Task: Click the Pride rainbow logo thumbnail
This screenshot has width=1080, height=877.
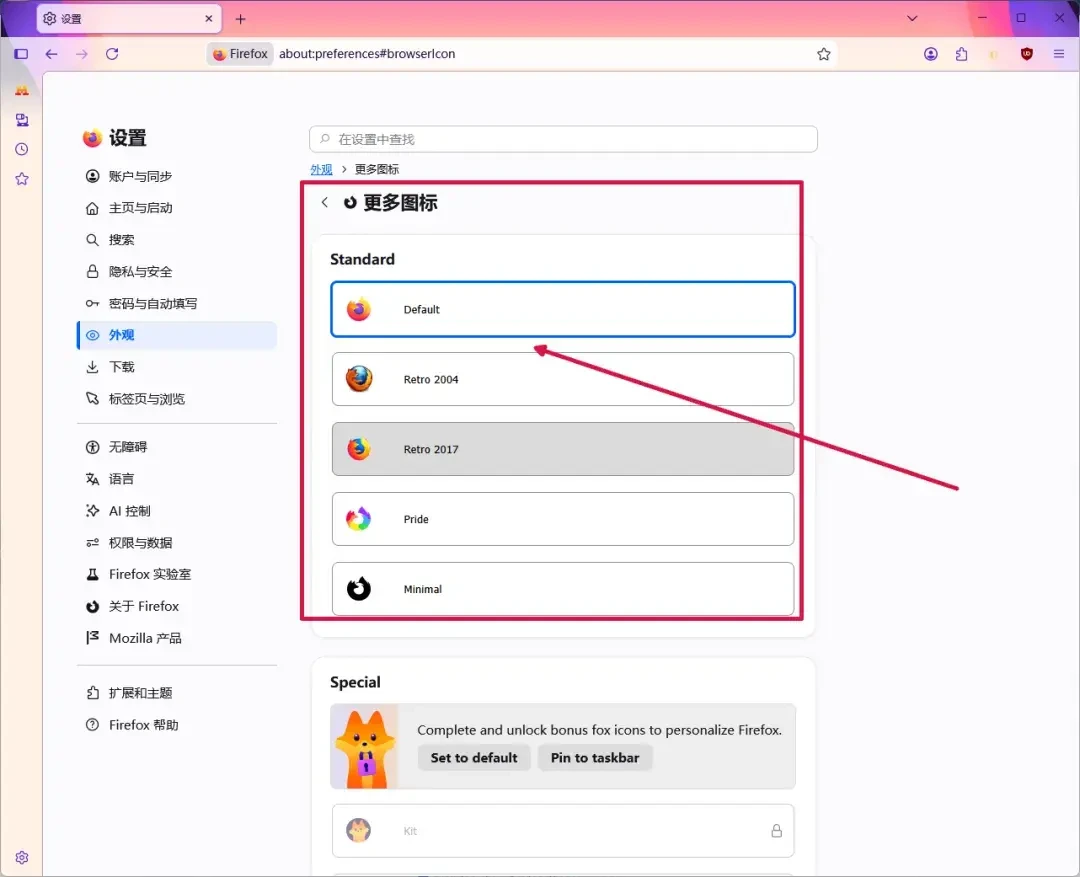Action: tap(359, 519)
